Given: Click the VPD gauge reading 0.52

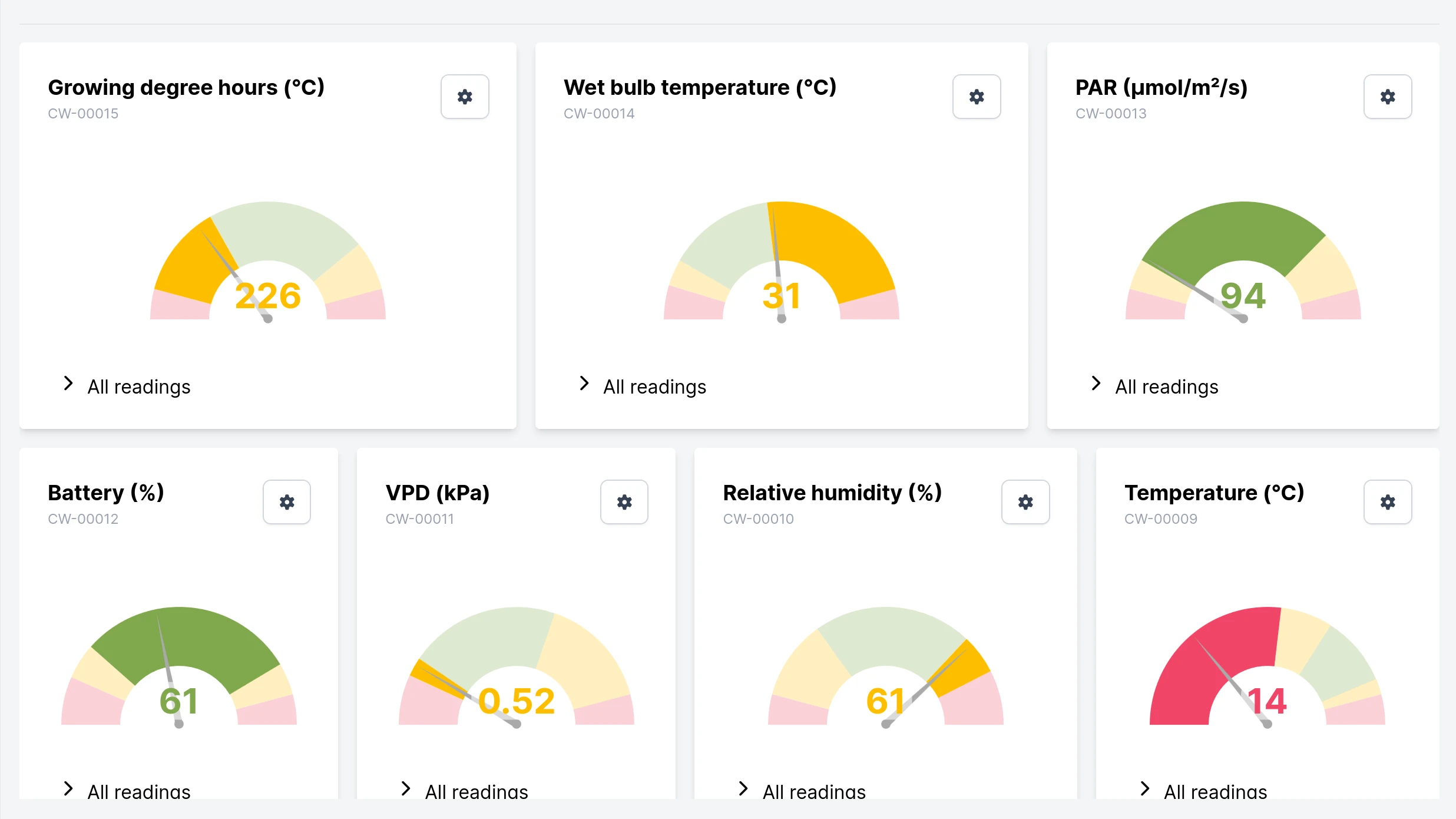Looking at the screenshot, I should 517,701.
